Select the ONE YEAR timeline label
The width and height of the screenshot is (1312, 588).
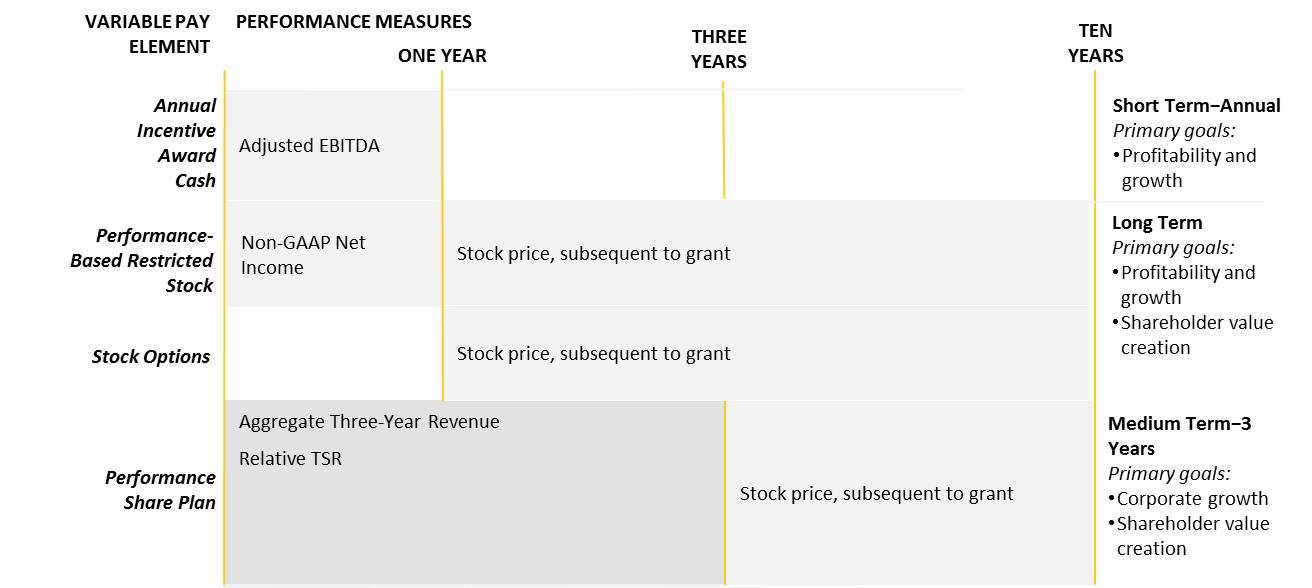click(442, 56)
